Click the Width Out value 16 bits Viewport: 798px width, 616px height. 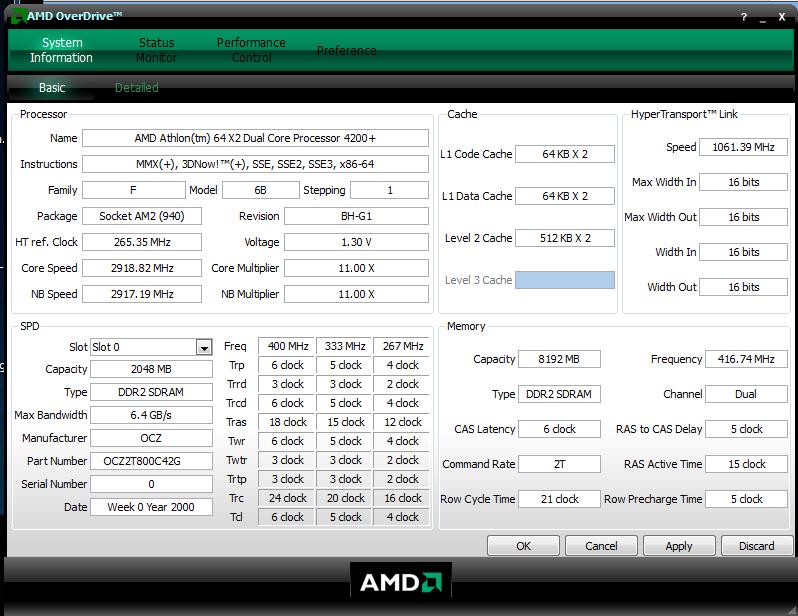[x=744, y=287]
